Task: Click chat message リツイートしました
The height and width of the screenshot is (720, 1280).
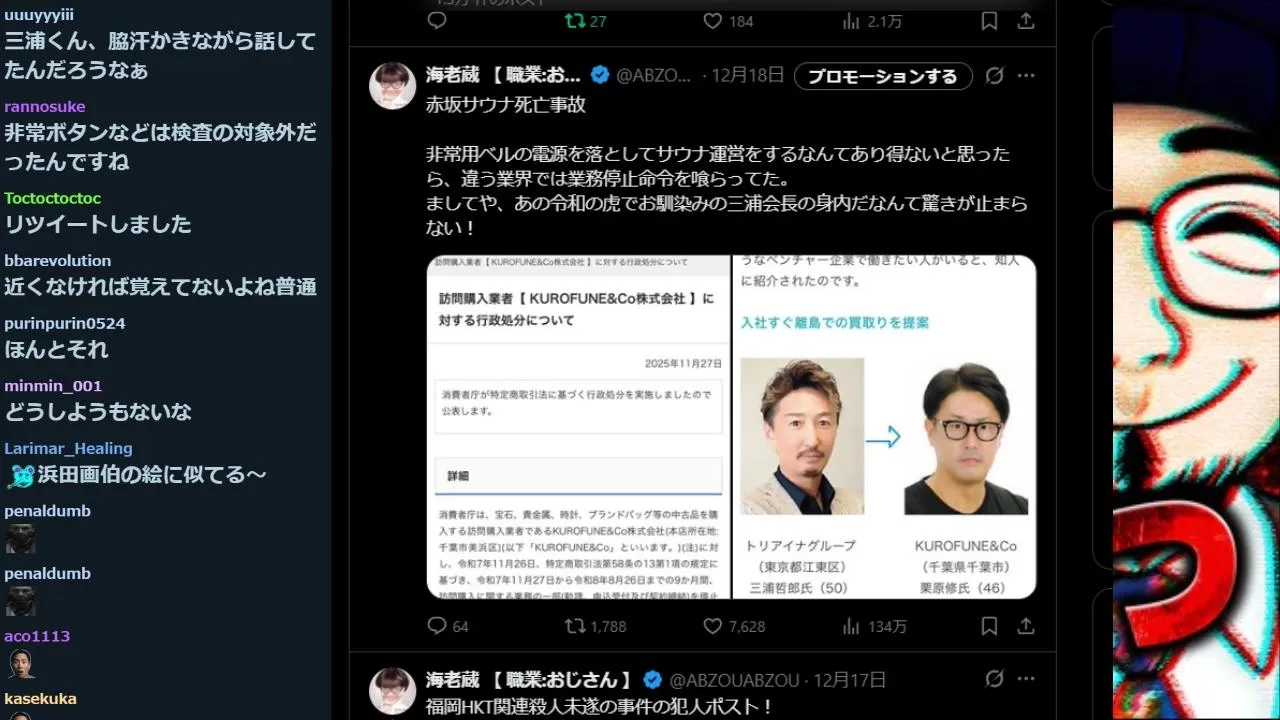Action: [98, 224]
